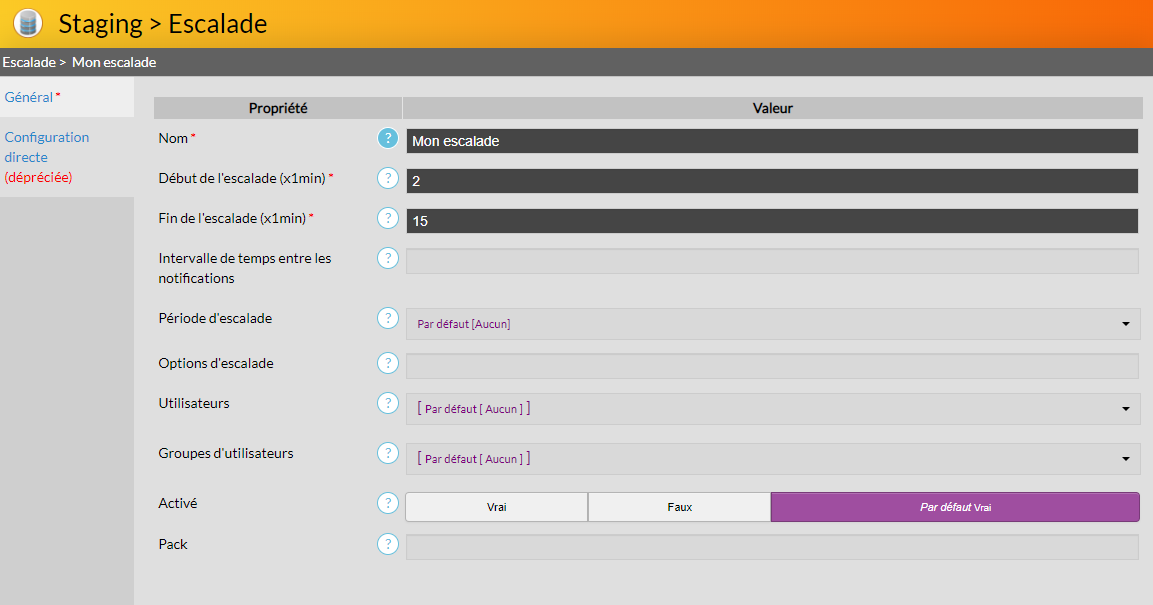
Task: Click the help icon next to Nom
Action: point(388,138)
